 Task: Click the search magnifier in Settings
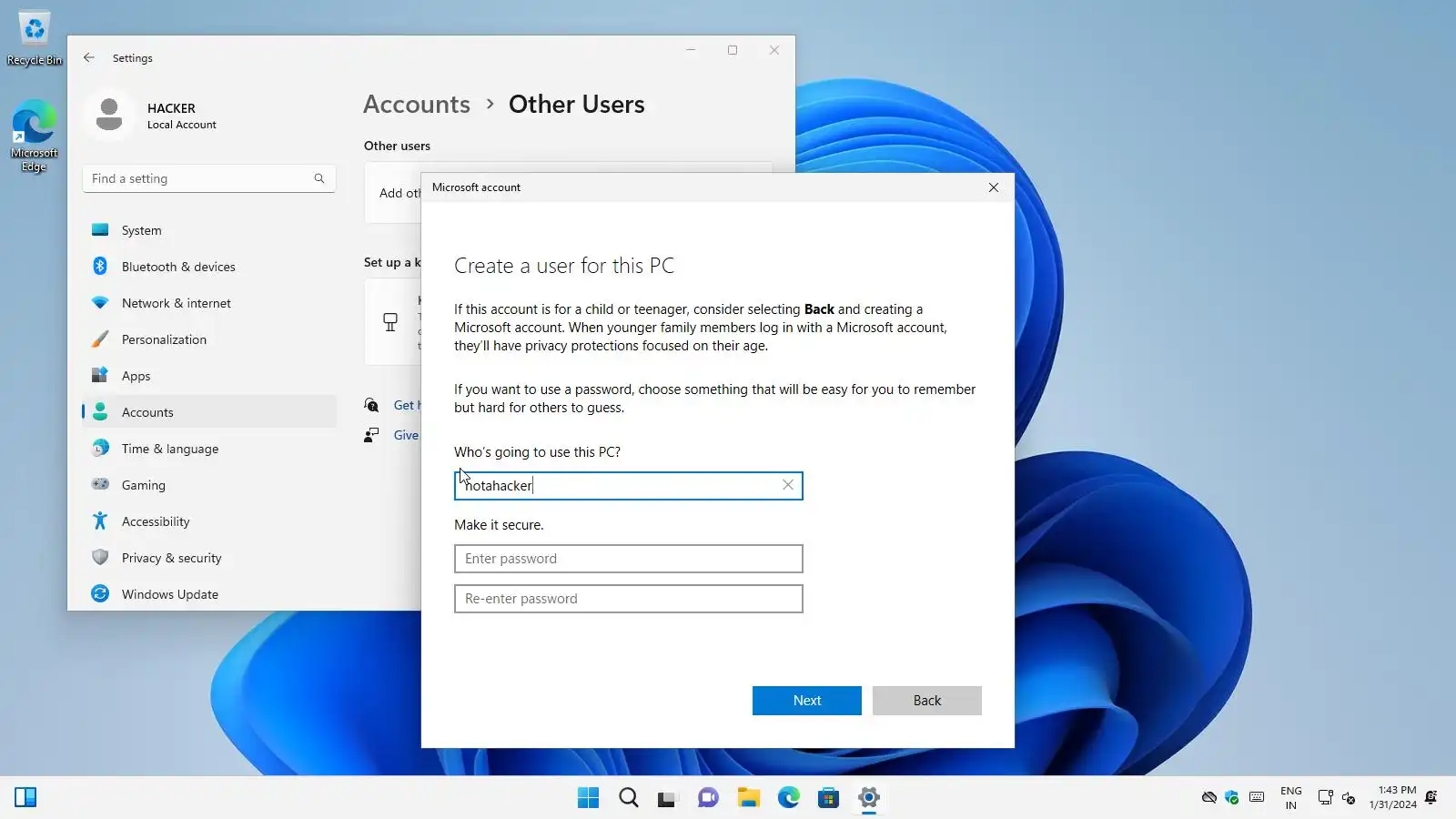pos(319,178)
